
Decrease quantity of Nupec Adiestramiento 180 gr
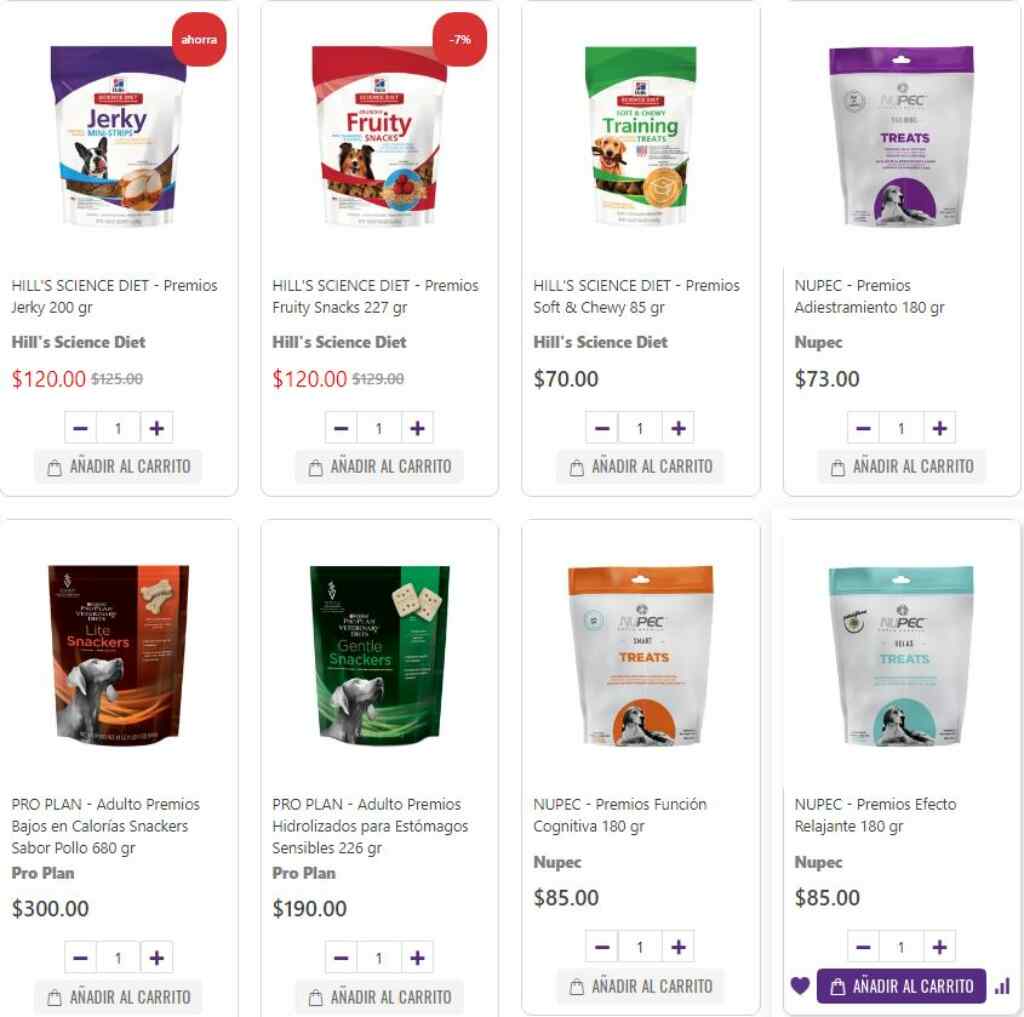click(x=863, y=428)
